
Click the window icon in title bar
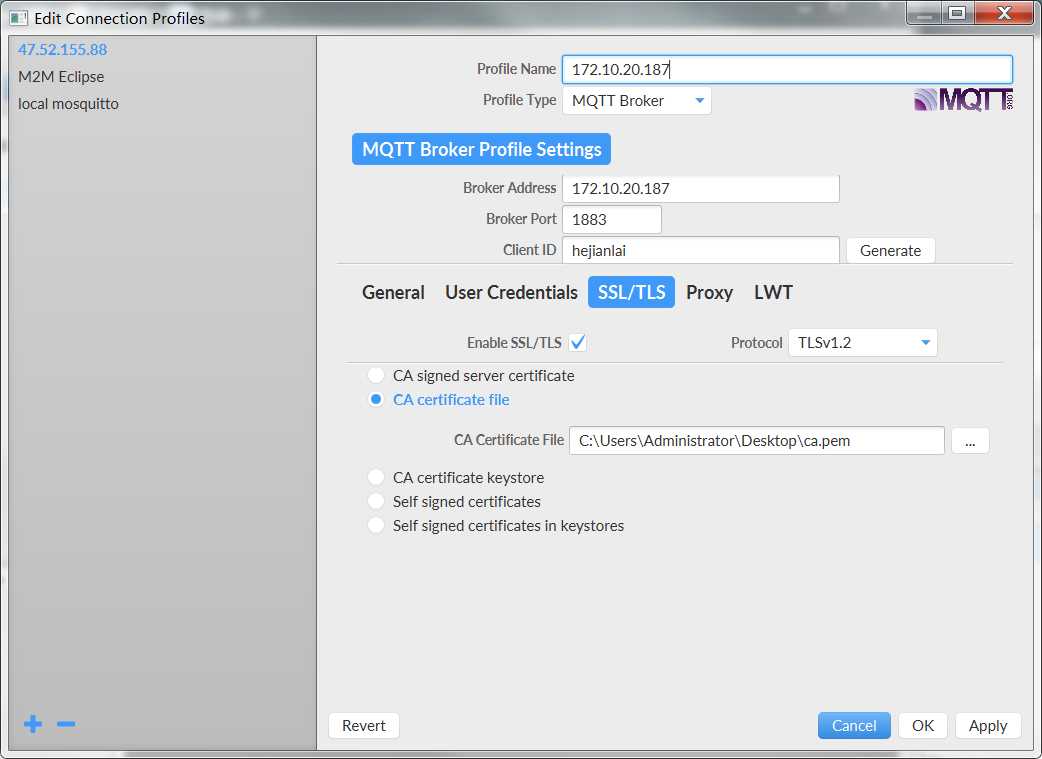(x=19, y=18)
